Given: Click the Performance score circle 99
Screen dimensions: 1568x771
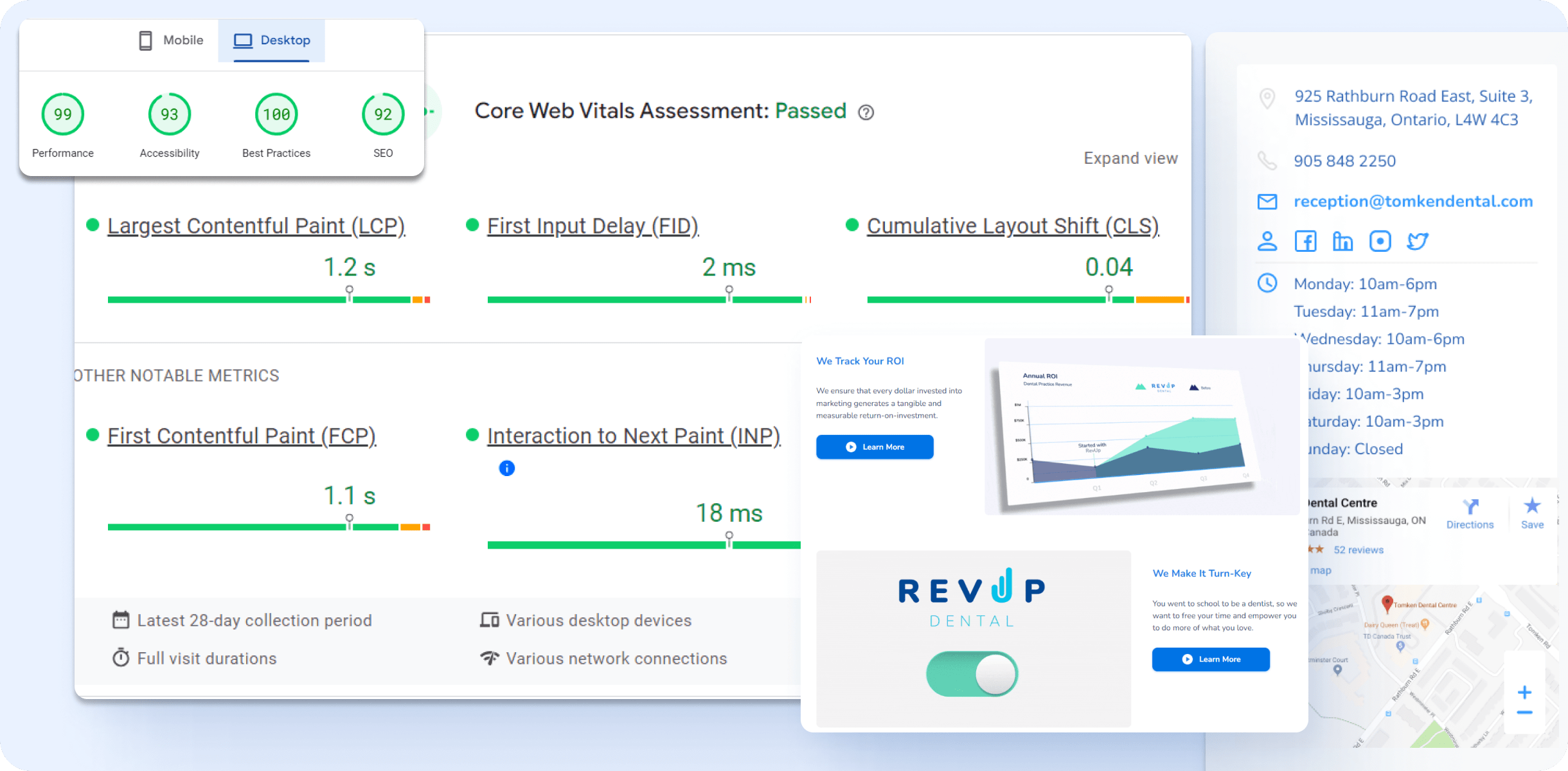Looking at the screenshot, I should [63, 114].
